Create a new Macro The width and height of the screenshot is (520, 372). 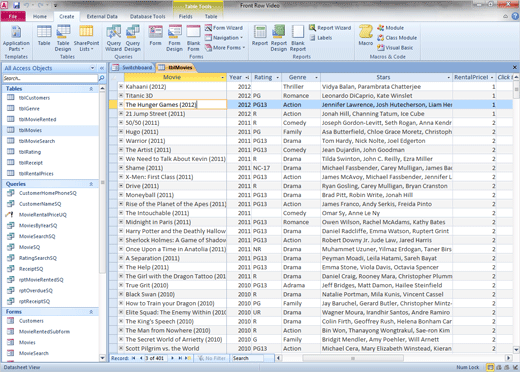click(366, 36)
